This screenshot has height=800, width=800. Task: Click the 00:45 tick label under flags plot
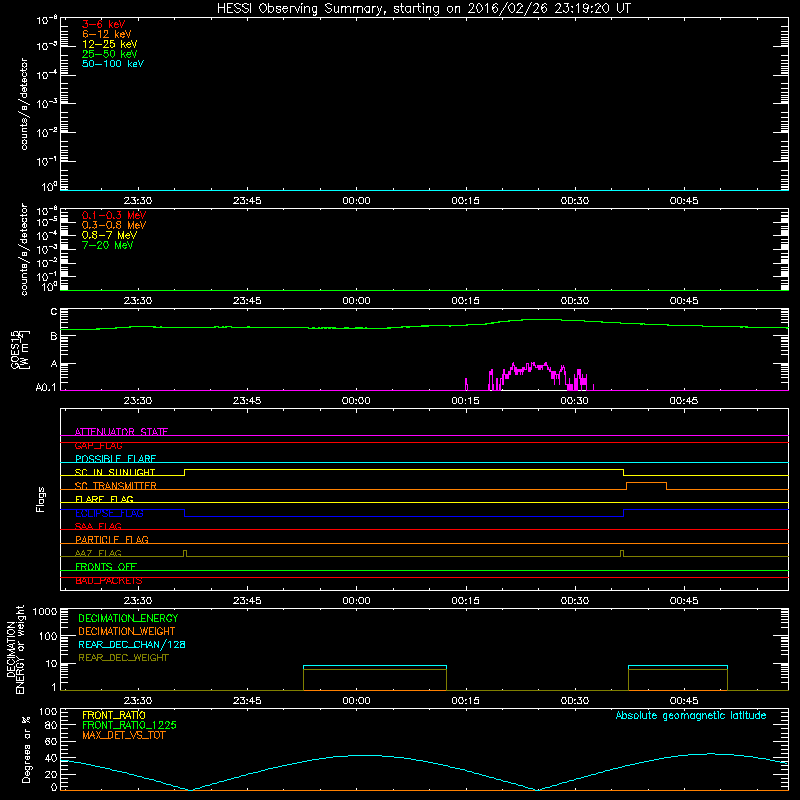pyautogui.click(x=684, y=601)
